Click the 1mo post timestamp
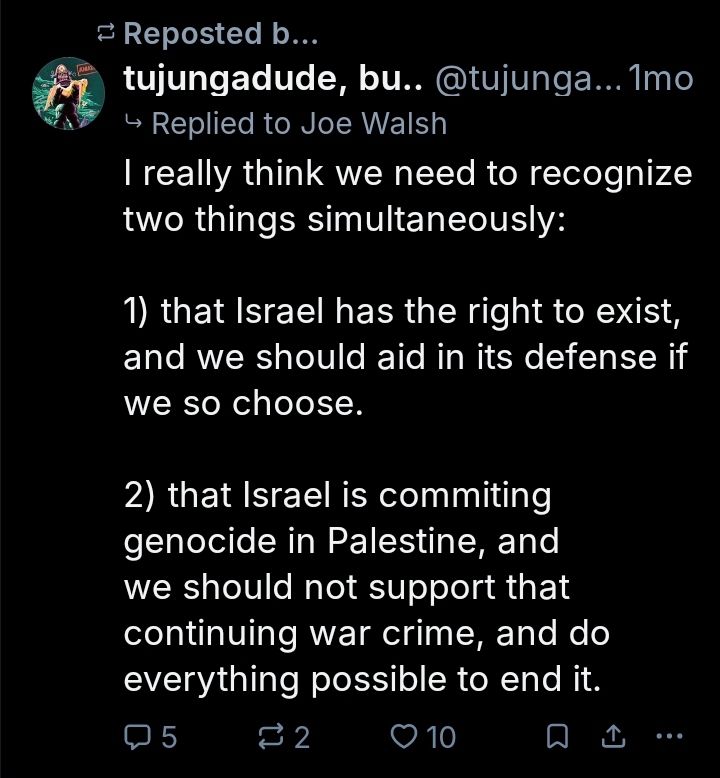The height and width of the screenshot is (778, 720). click(x=660, y=79)
